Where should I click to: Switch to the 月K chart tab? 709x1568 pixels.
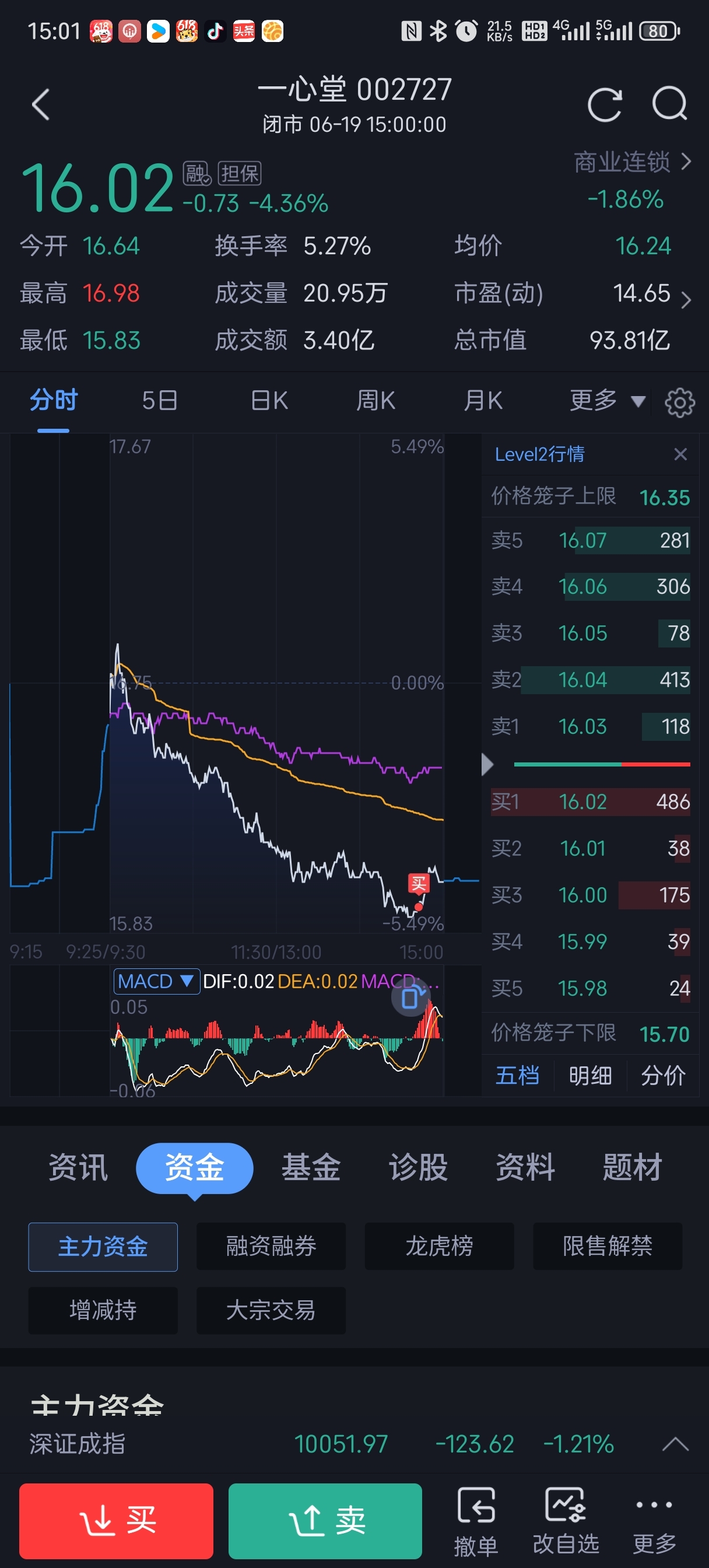(483, 401)
